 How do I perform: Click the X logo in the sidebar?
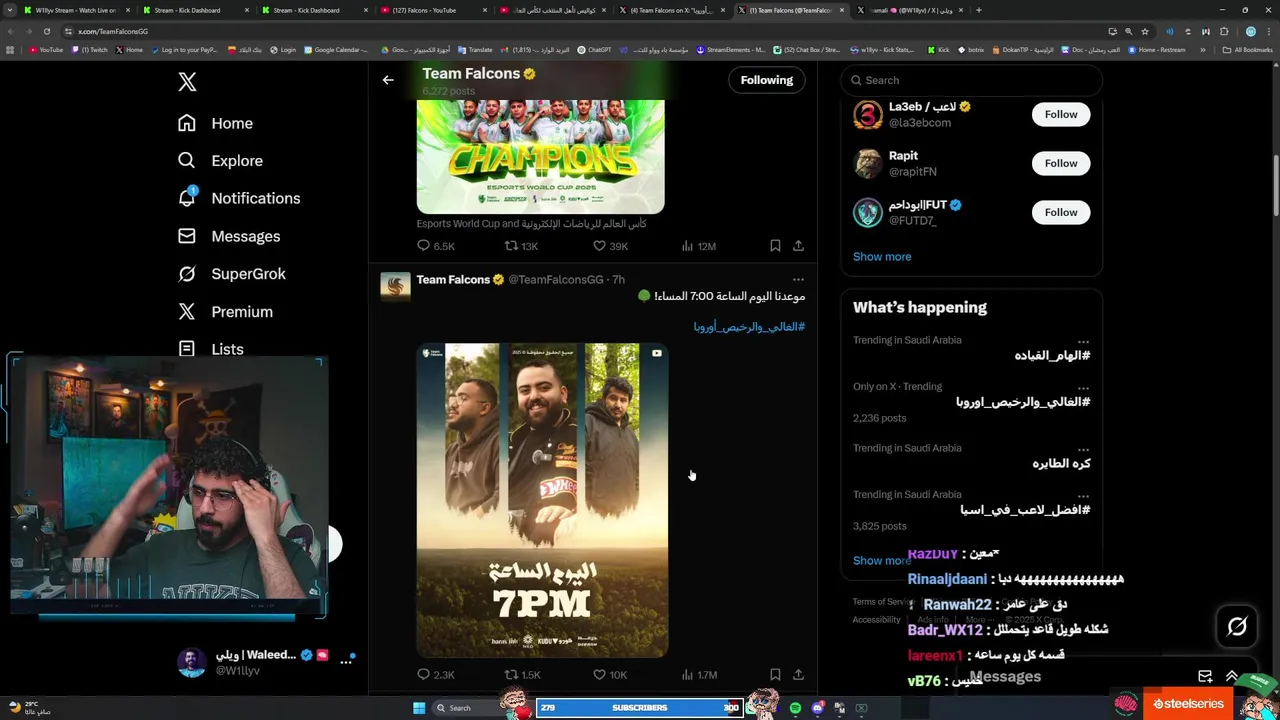[187, 82]
